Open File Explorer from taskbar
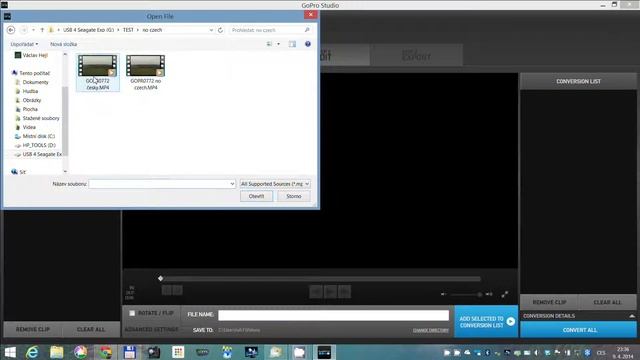The height and width of the screenshot is (360, 640). 56,352
